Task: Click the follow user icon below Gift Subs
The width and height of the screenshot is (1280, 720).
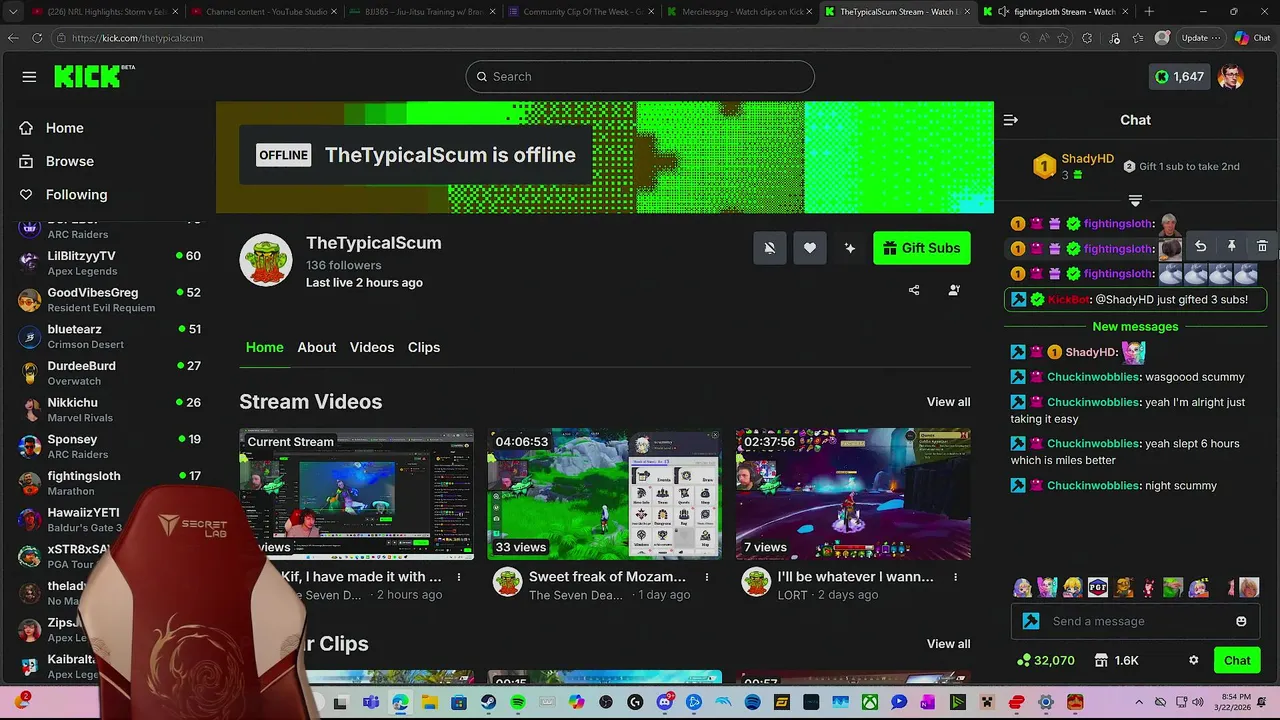Action: click(953, 290)
